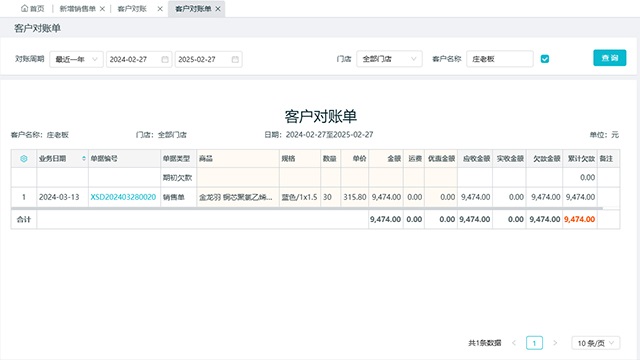Click spec cell 蓝色/1x1.5
This screenshot has height=360, width=640.
coord(299,197)
